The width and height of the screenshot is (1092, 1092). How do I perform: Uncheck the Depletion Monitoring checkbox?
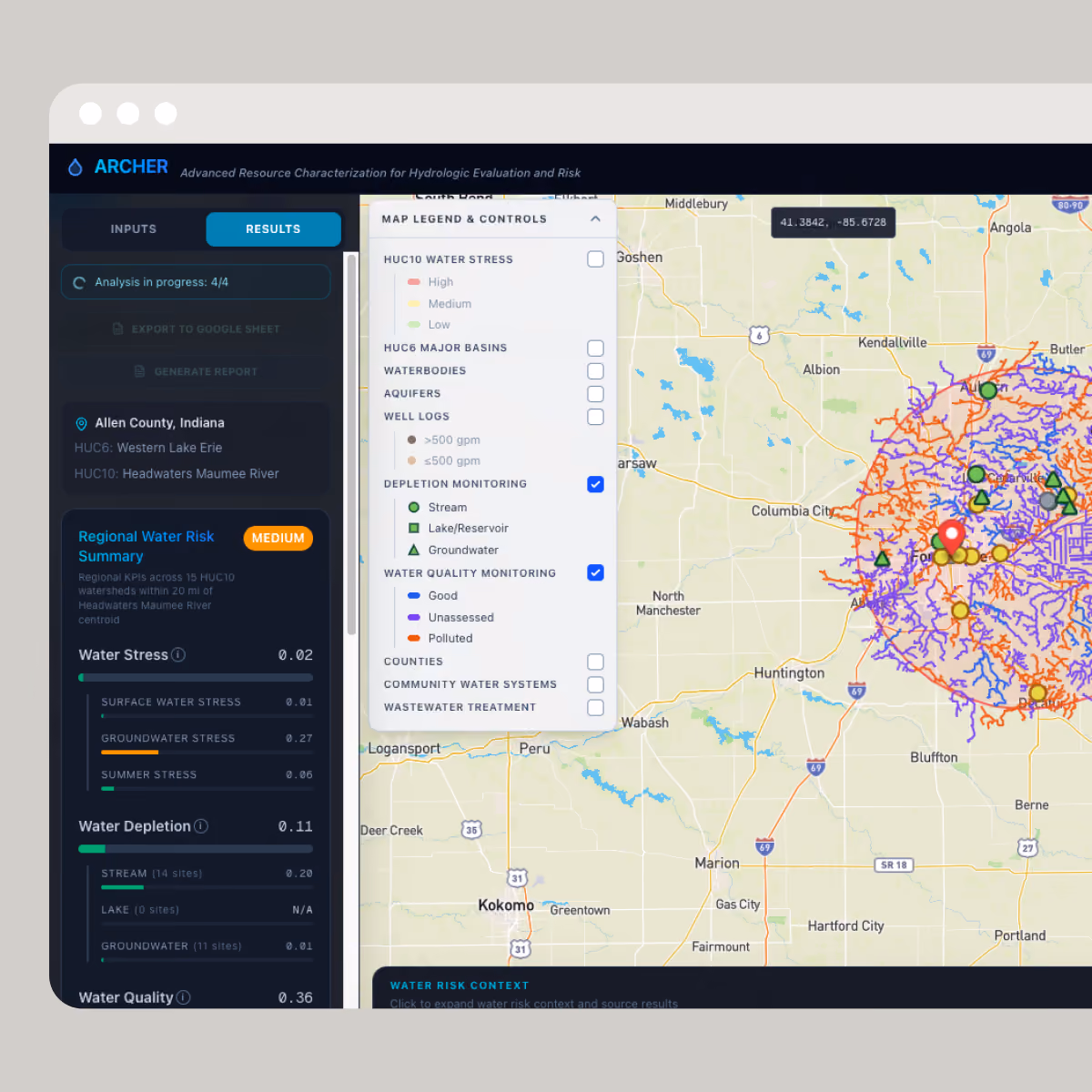(595, 484)
